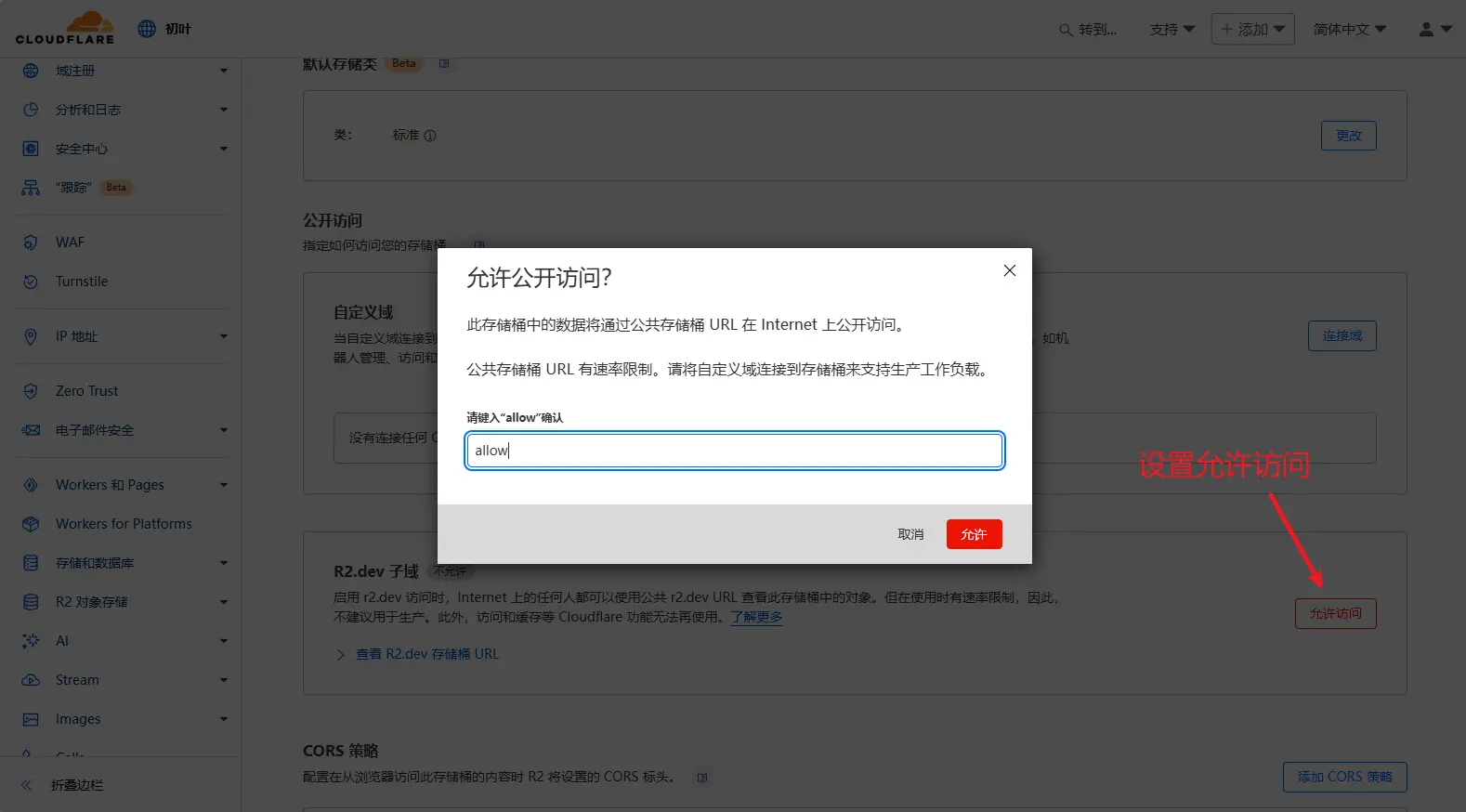Click the 域注册 globe icon
Viewport: 1466px width, 812px height.
(x=31, y=71)
